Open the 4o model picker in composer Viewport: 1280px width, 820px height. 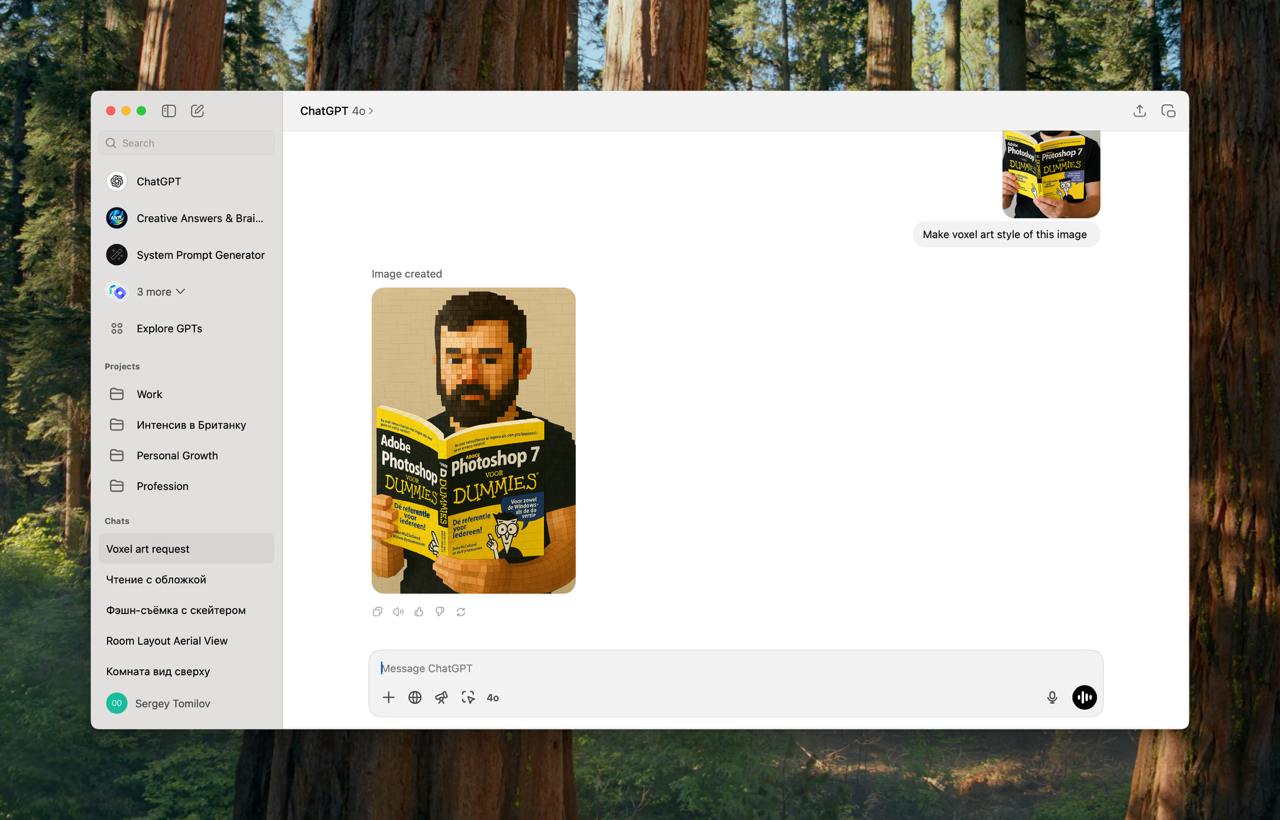coord(493,698)
